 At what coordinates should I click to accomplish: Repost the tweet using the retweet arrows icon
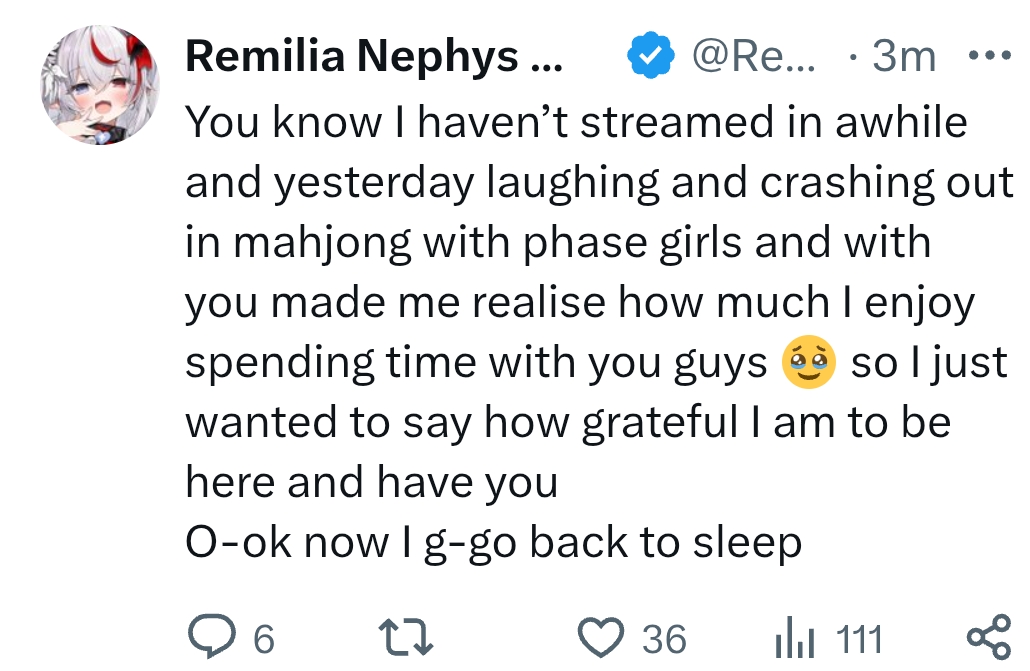(x=406, y=637)
